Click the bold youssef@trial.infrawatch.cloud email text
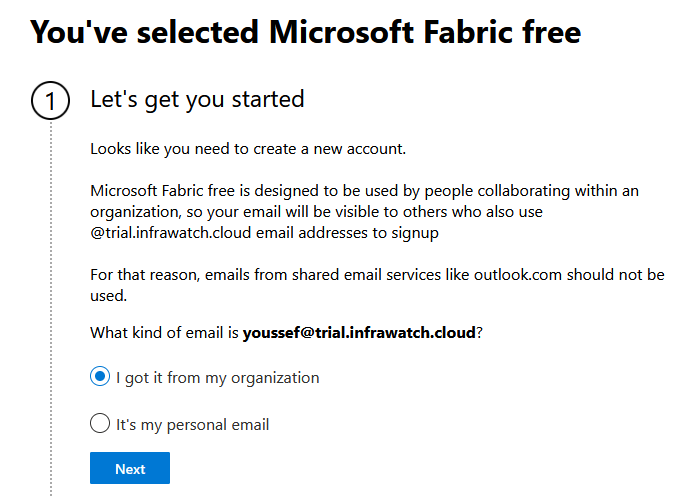684x497 pixels. [x=359, y=332]
